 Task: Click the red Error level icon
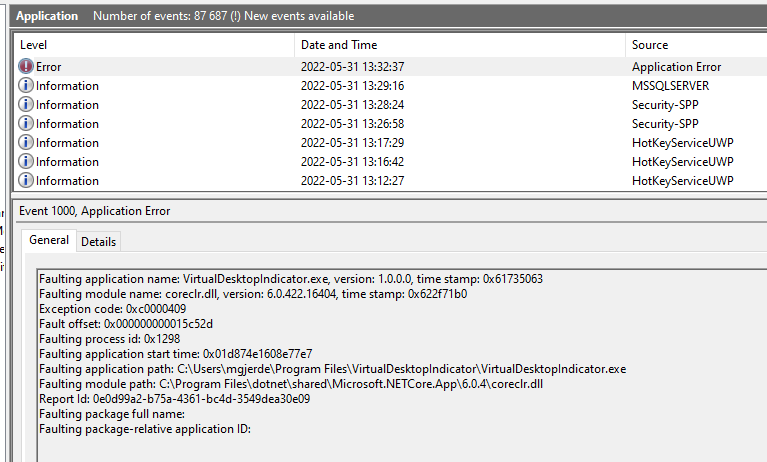click(26, 66)
